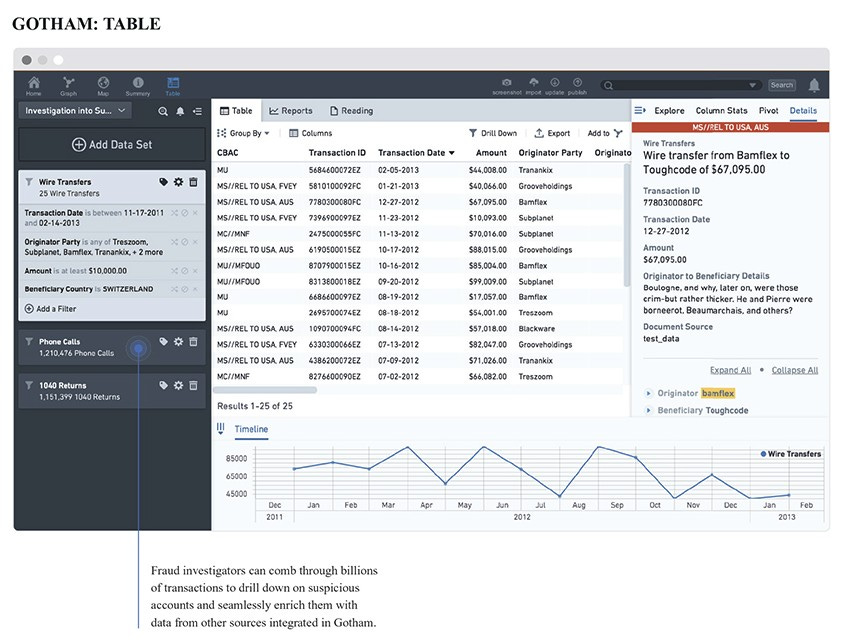Open the Explore tab
This screenshot has width=841, height=642.
pyautogui.click(x=669, y=110)
